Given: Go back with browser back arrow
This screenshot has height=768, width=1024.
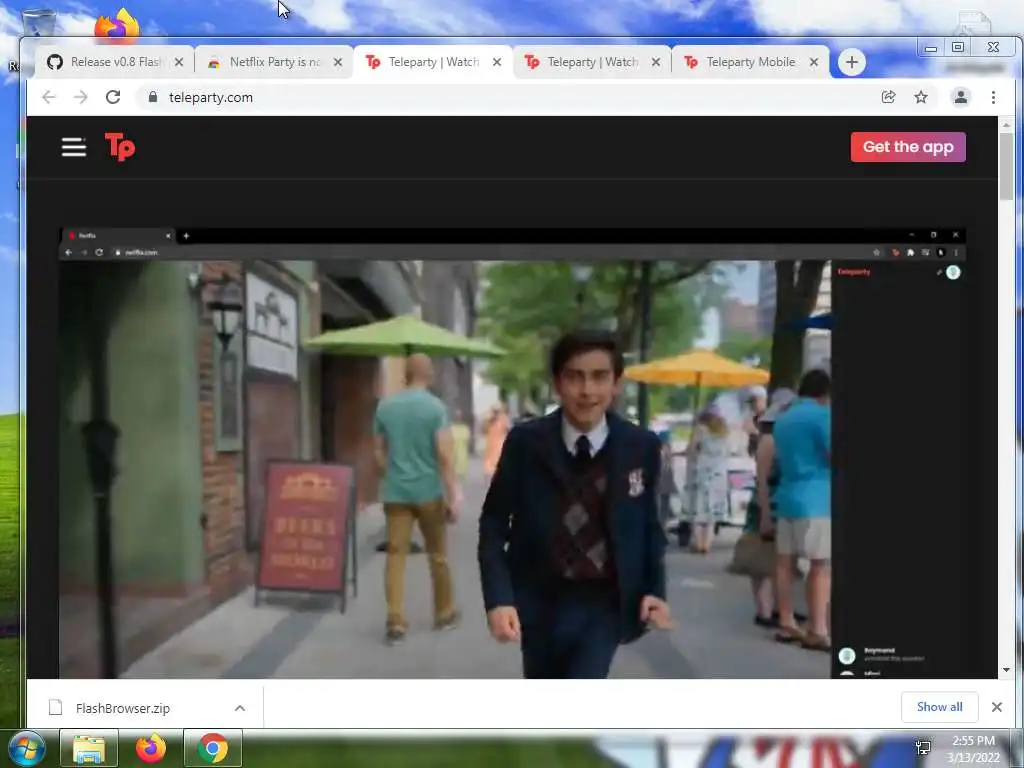Looking at the screenshot, I should click(x=49, y=97).
